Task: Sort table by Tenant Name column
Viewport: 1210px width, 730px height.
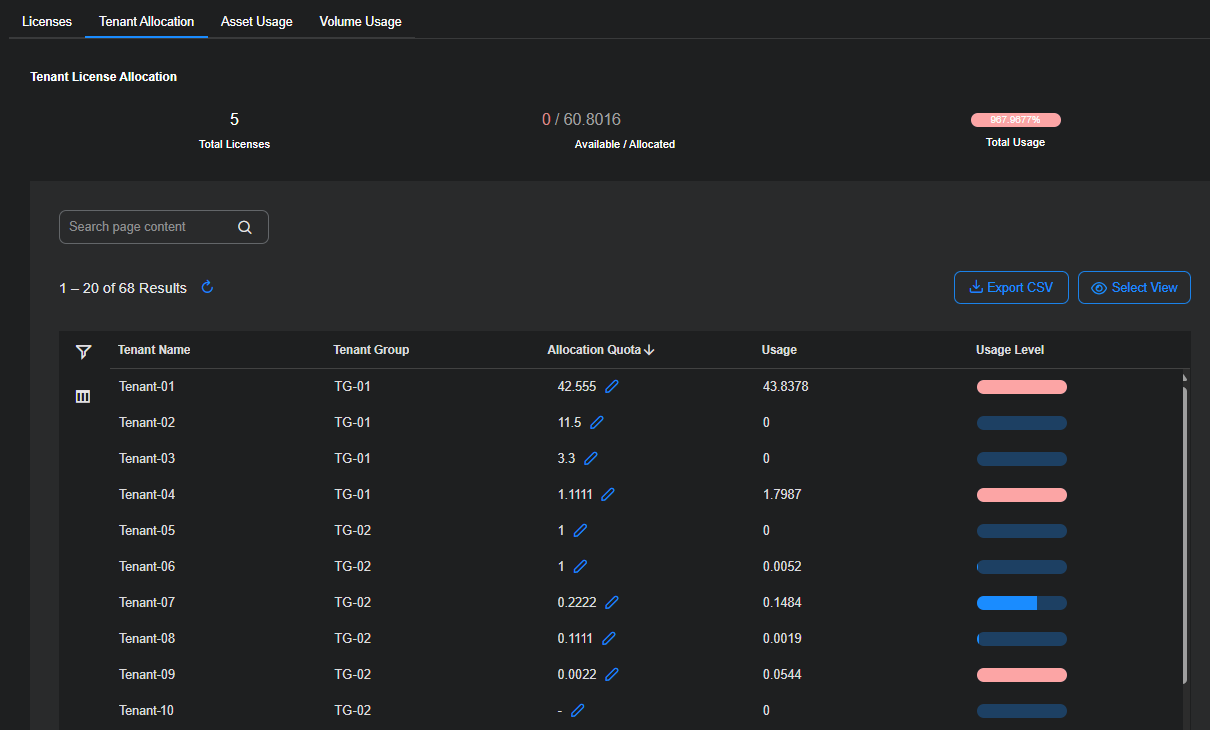Action: coord(155,350)
